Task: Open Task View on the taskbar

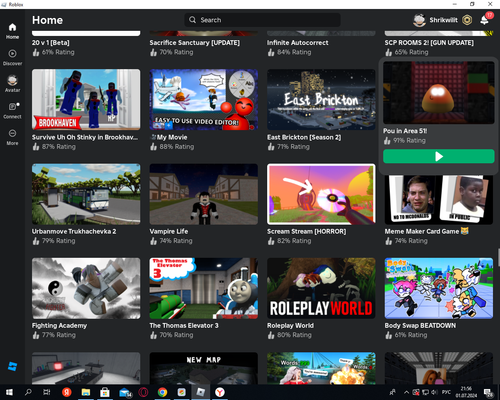Action: [47, 392]
